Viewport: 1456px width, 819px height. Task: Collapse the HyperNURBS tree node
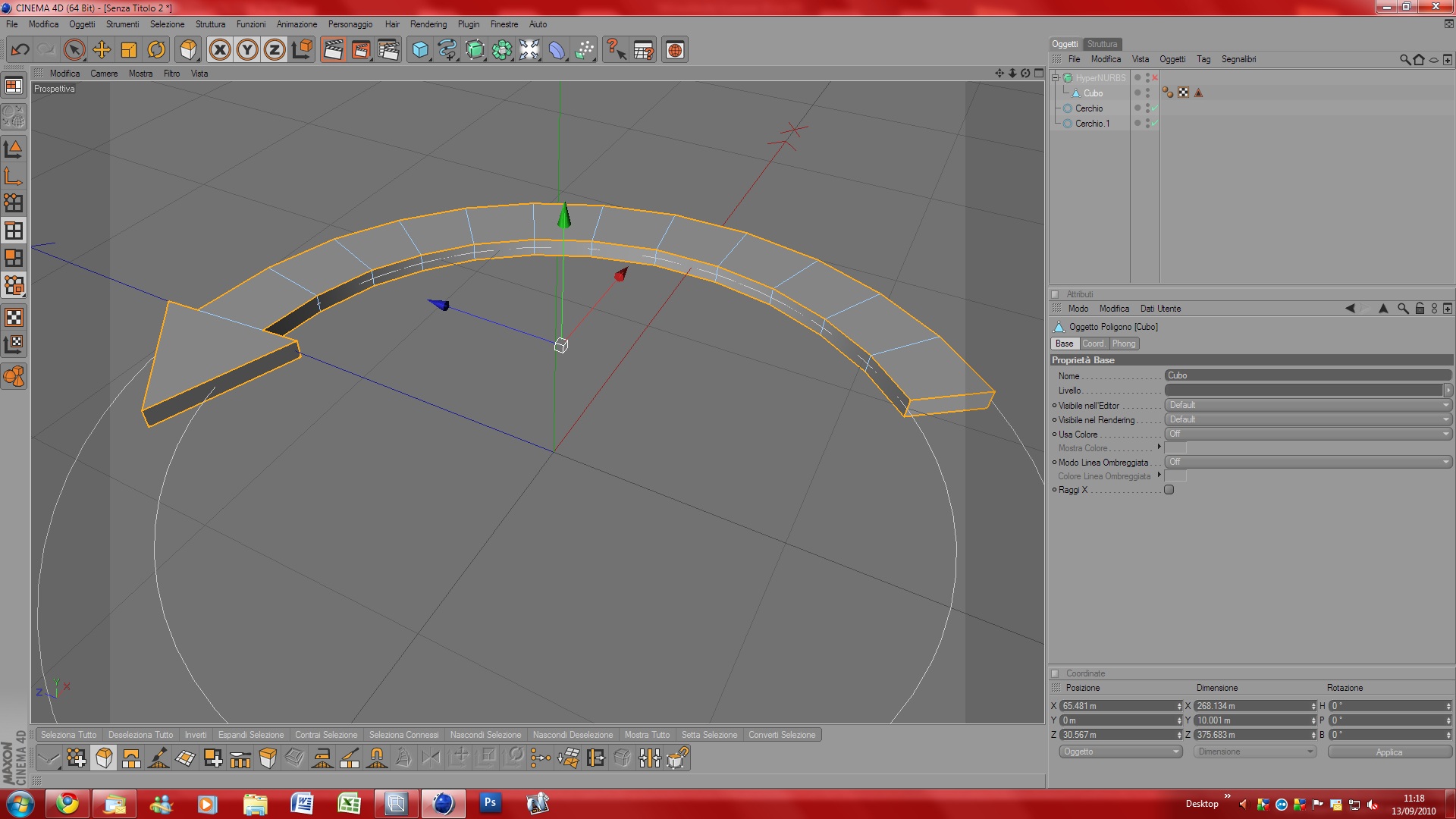[x=1055, y=77]
